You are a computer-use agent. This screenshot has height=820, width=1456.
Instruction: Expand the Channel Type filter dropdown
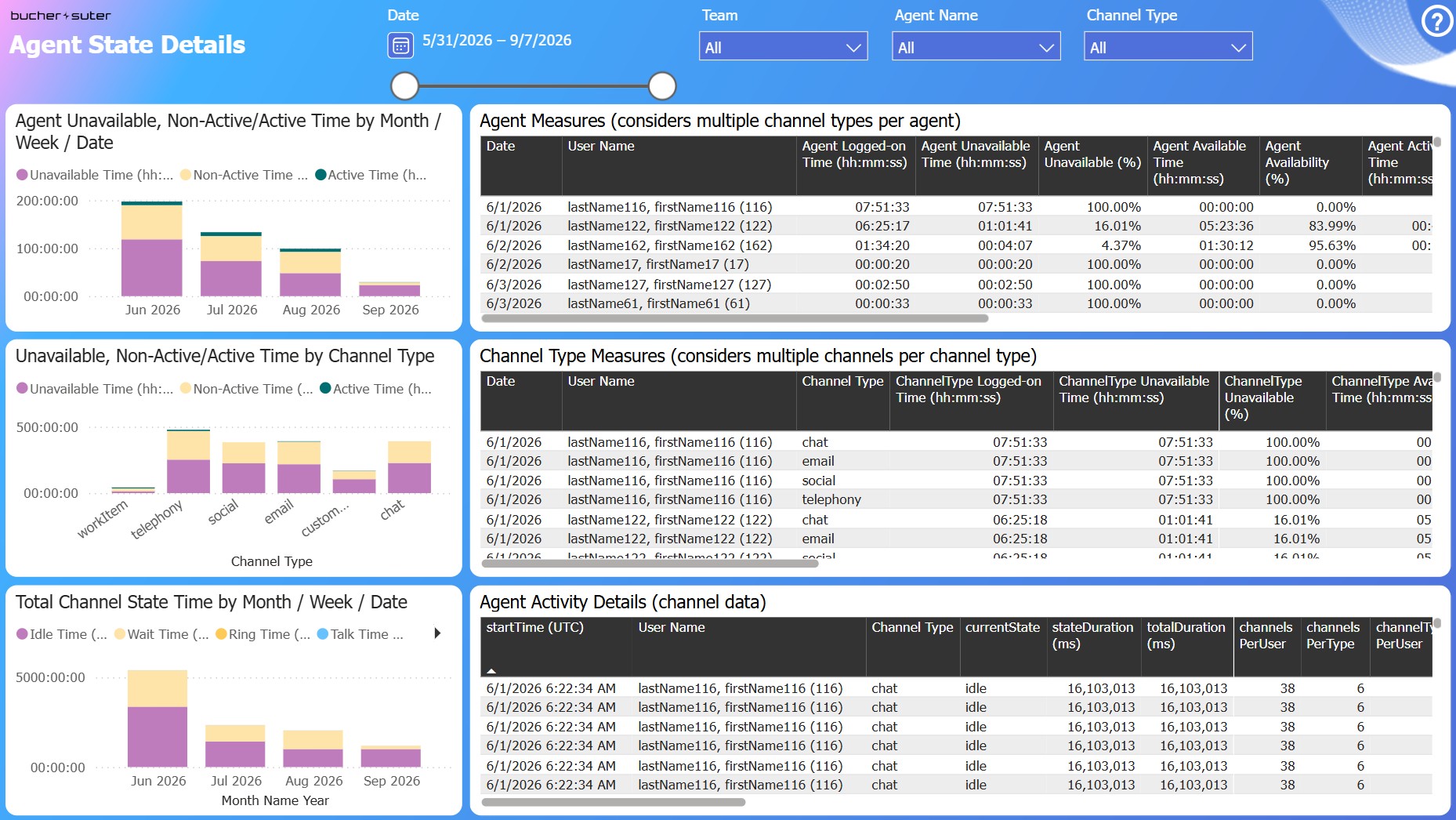click(x=1168, y=46)
